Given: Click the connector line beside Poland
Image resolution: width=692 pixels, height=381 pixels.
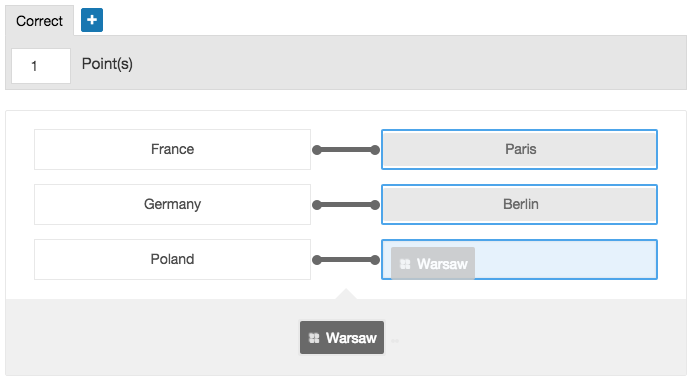Looking at the screenshot, I should [346, 260].
